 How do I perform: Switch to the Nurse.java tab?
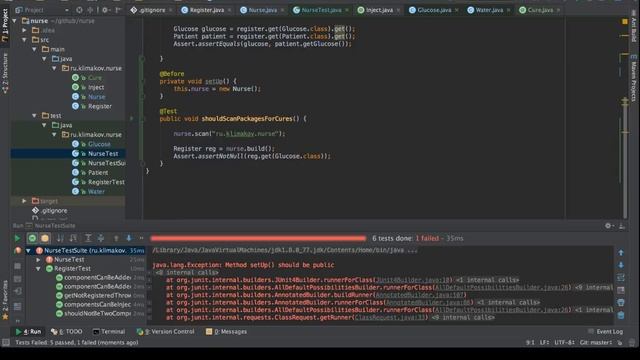pos(262,10)
